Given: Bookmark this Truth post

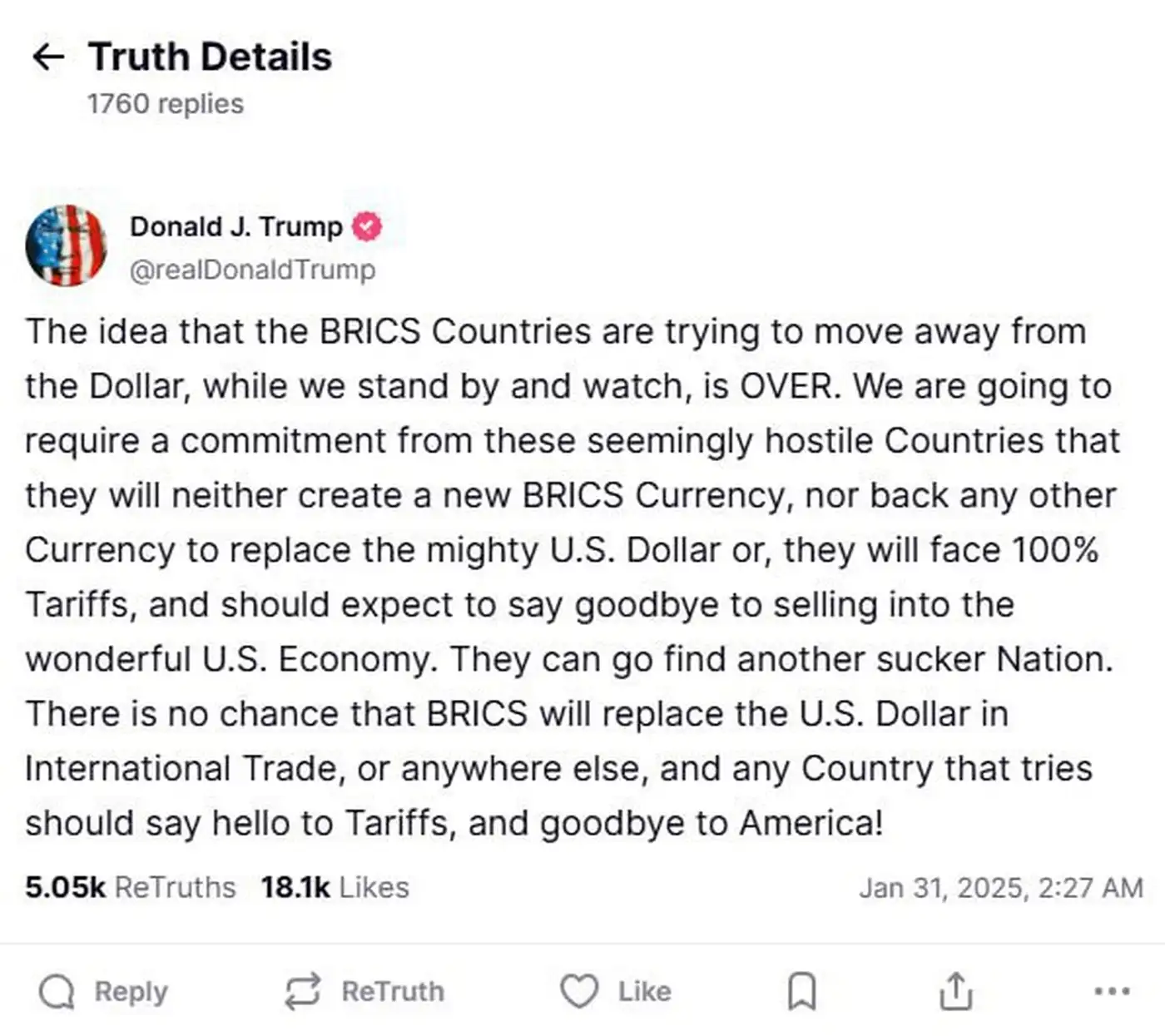Looking at the screenshot, I should [801, 991].
